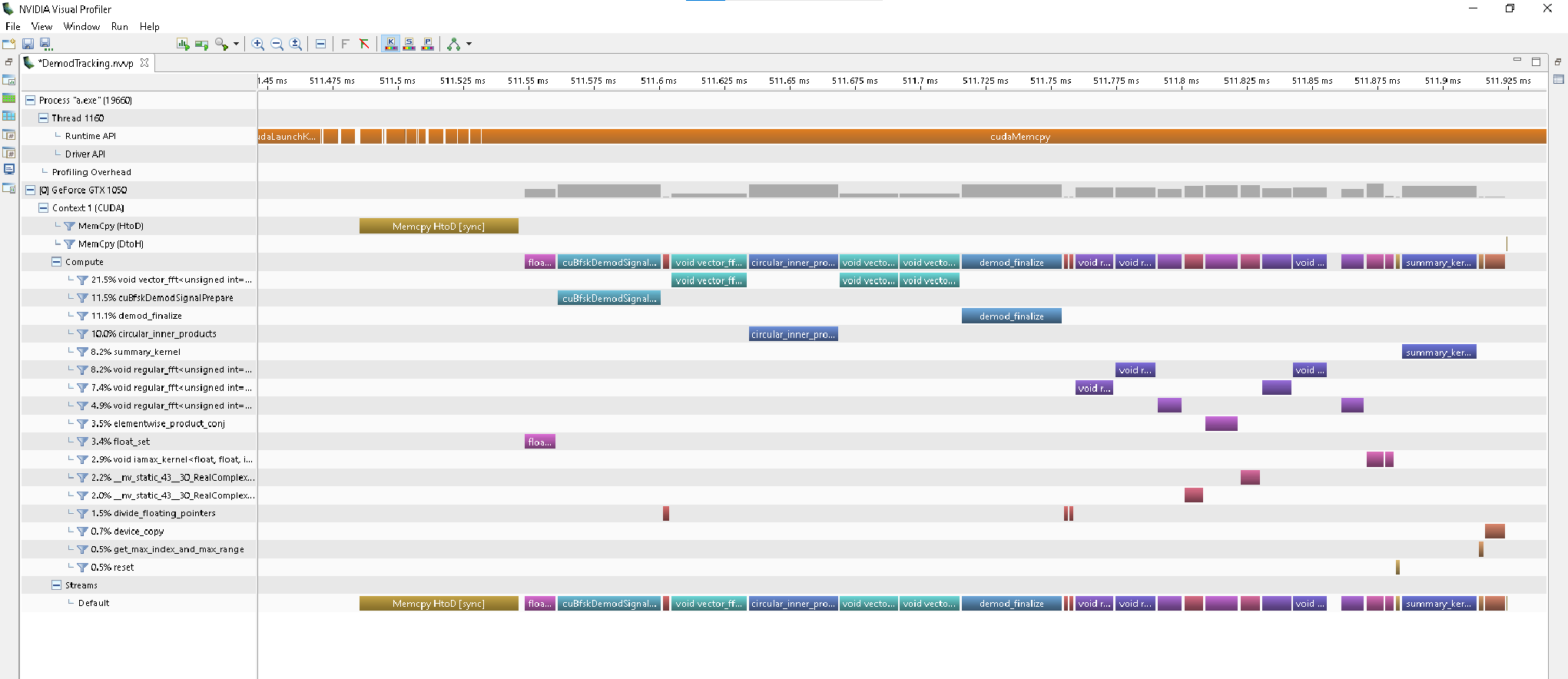The height and width of the screenshot is (679, 1568).
Task: Minimize the timeline editor view
Action: [1517, 60]
